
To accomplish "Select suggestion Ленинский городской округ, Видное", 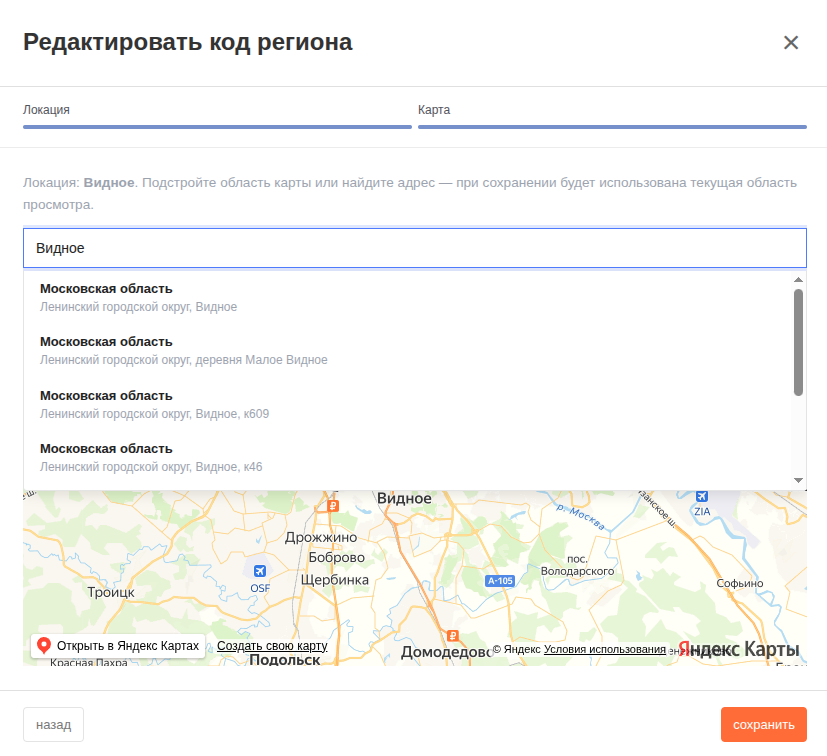I will coord(407,298).
